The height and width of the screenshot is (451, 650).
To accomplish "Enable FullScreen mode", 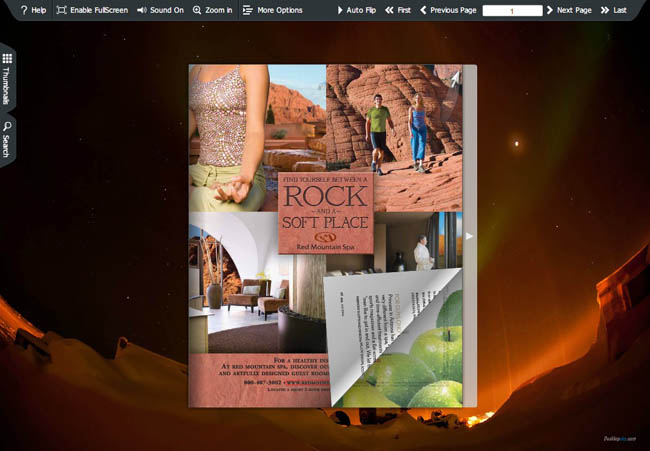I will pyautogui.click(x=92, y=10).
